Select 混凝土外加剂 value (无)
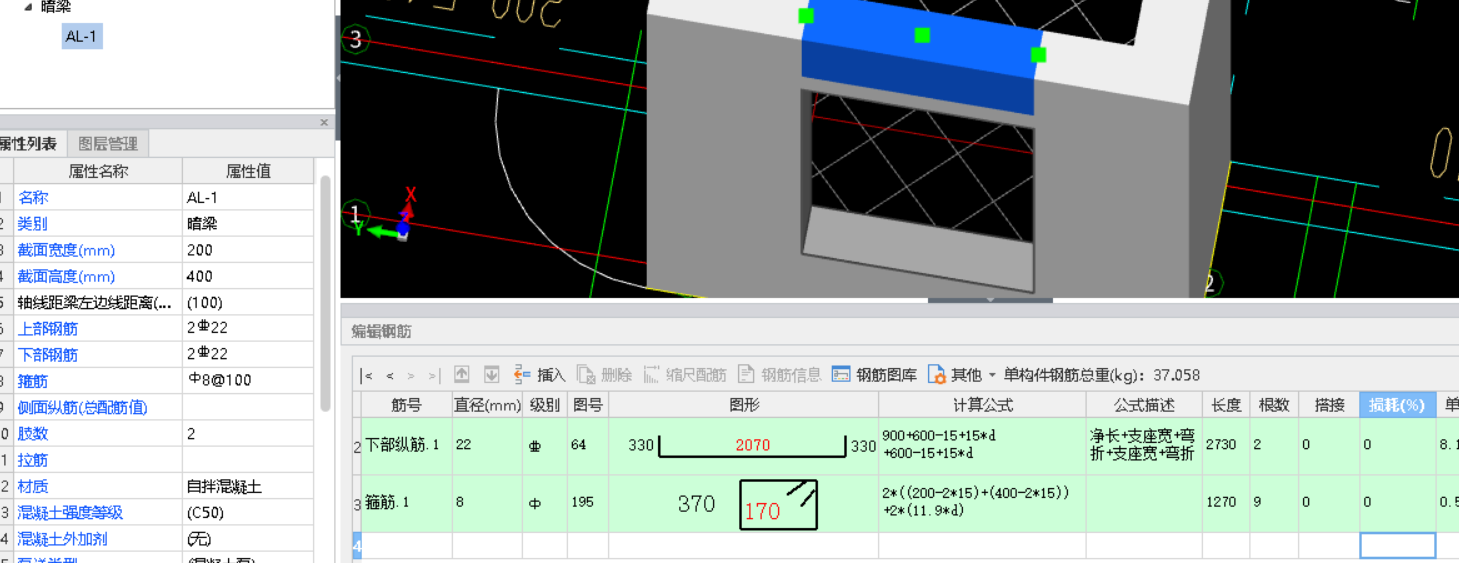Image resolution: width=1459 pixels, height=563 pixels. tap(248, 538)
